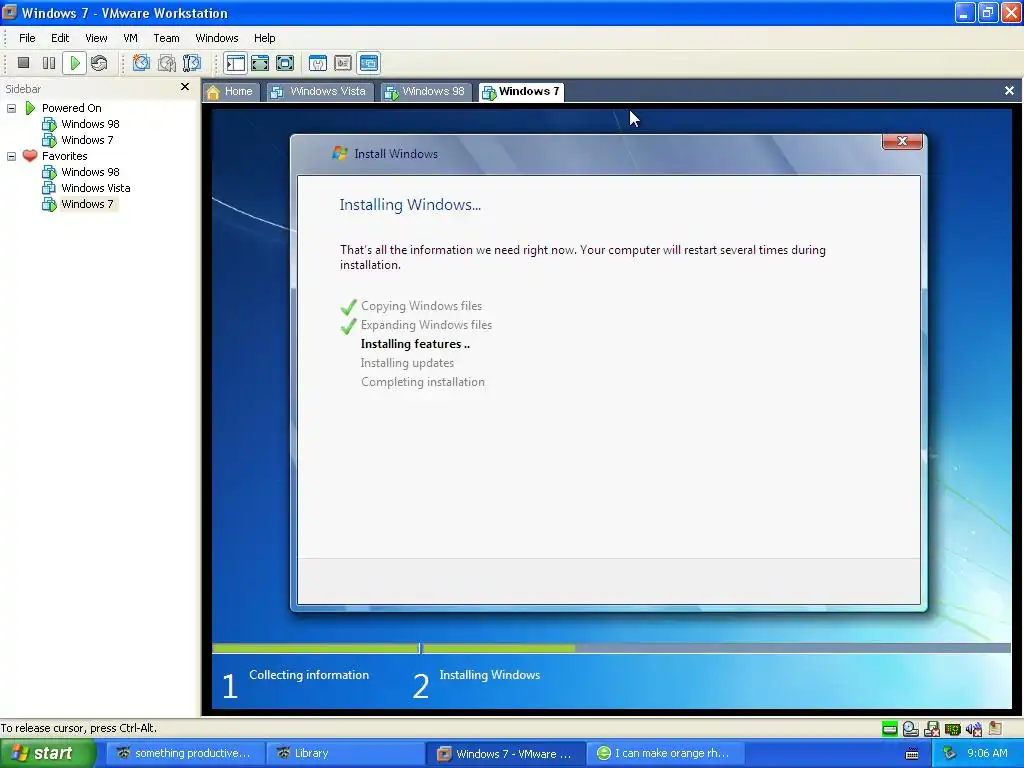Screen dimensions: 1024x768
Task: Click the Collecting information progress bar segment
Action: pos(315,648)
